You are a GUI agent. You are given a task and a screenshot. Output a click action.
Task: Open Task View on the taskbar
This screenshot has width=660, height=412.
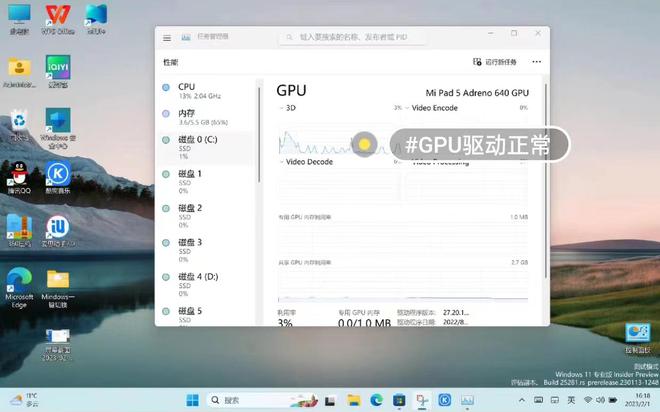(330, 400)
